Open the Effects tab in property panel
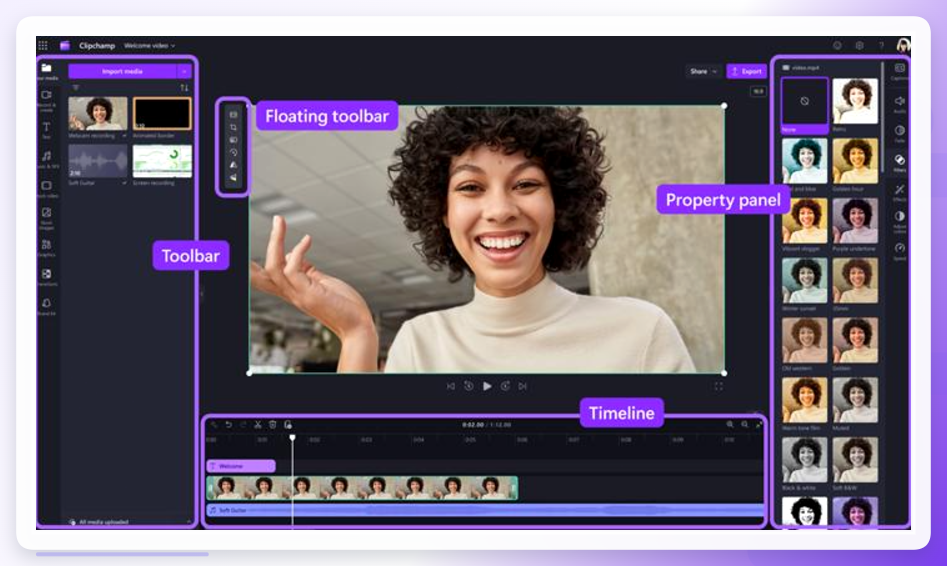The image size is (947, 566). (x=899, y=192)
